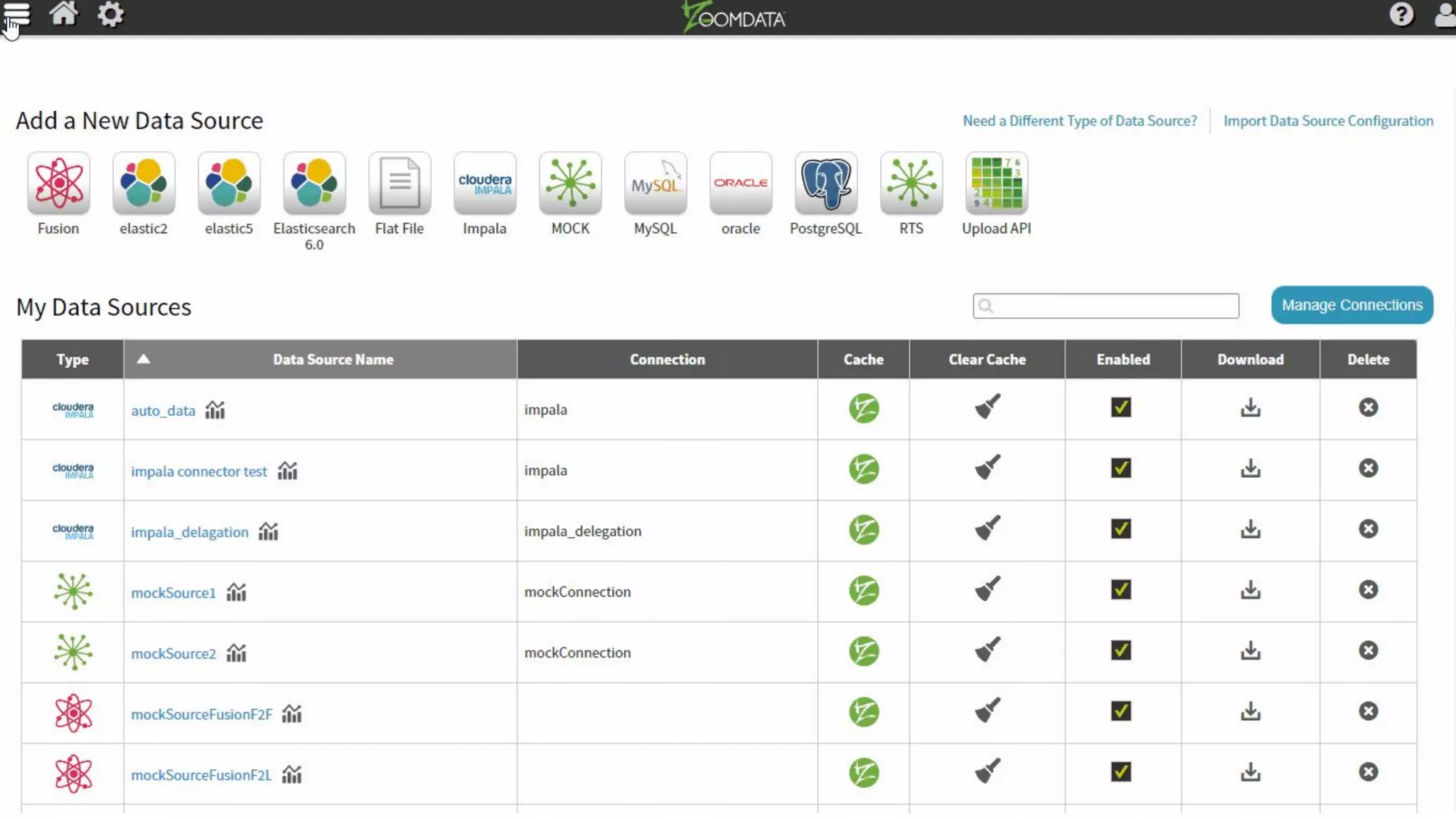Click the Connection column header
Image resolution: width=1456 pixels, height=819 pixels.
click(x=667, y=360)
